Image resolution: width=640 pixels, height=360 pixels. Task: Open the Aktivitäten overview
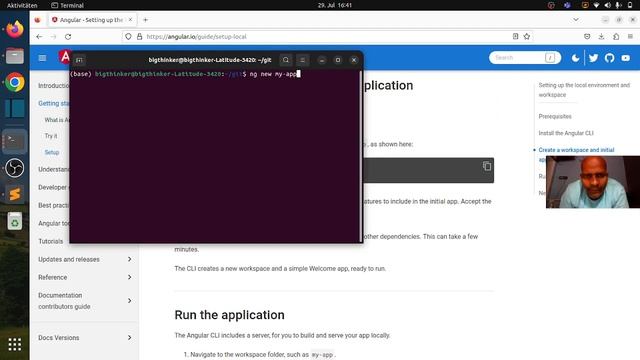pos(22,5)
